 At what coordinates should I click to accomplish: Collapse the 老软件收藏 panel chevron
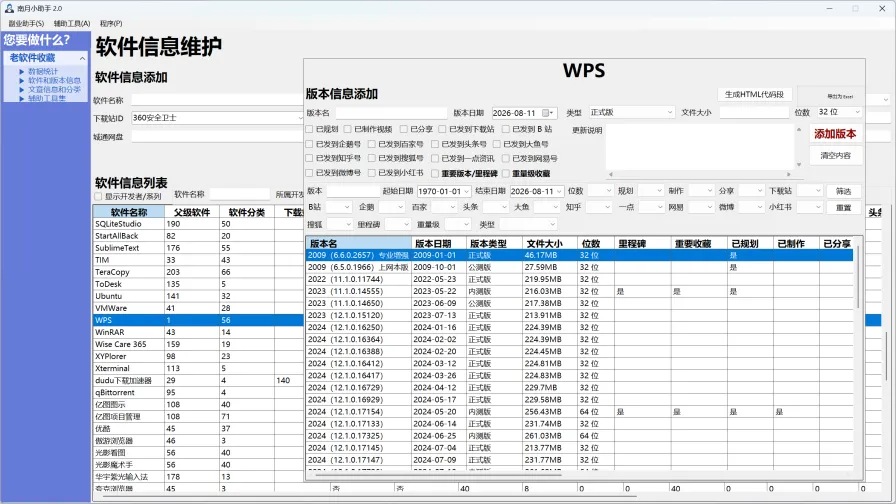pyautogui.click(x=82, y=58)
